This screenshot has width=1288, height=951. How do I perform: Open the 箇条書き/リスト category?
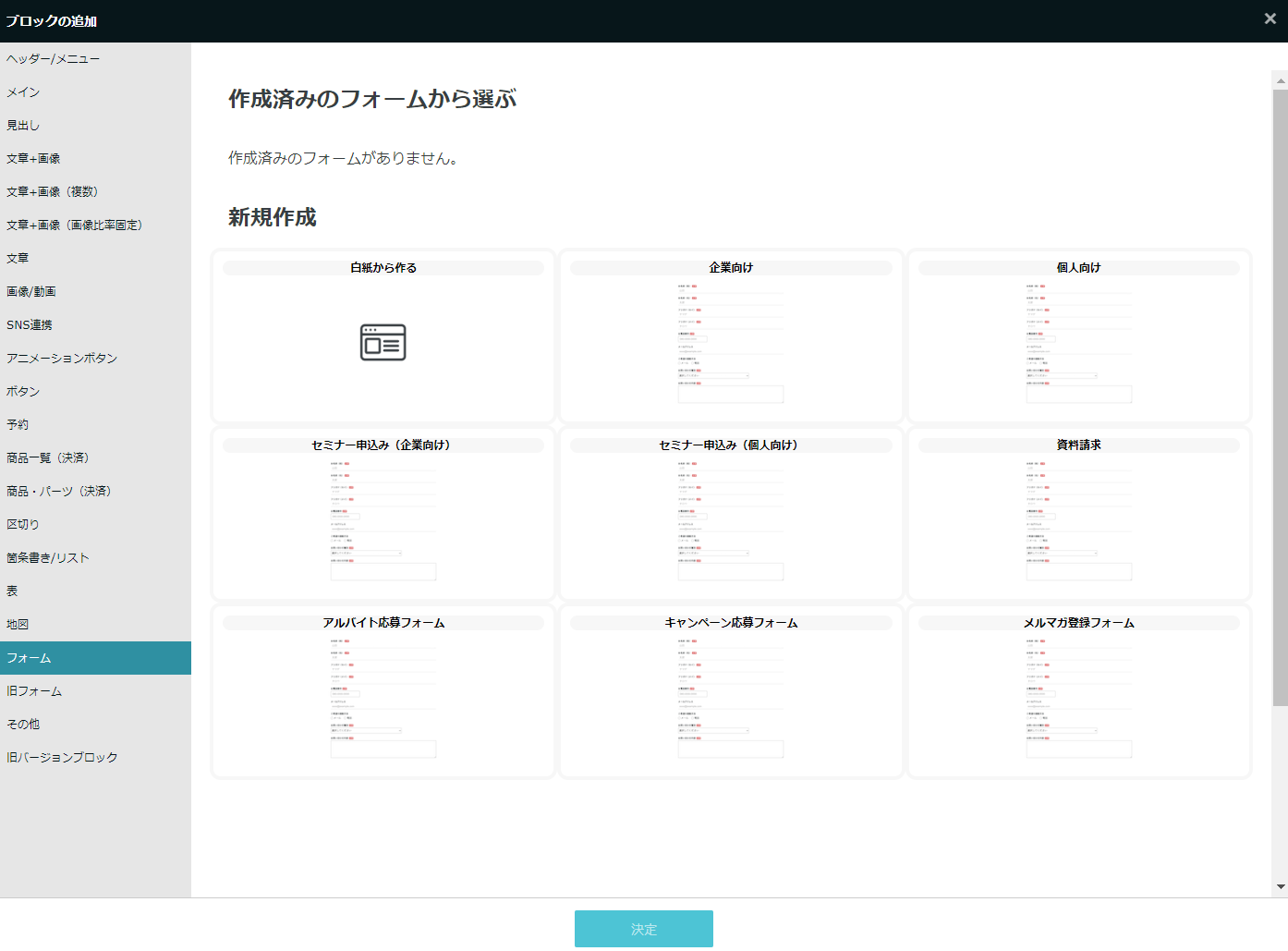[95, 558]
